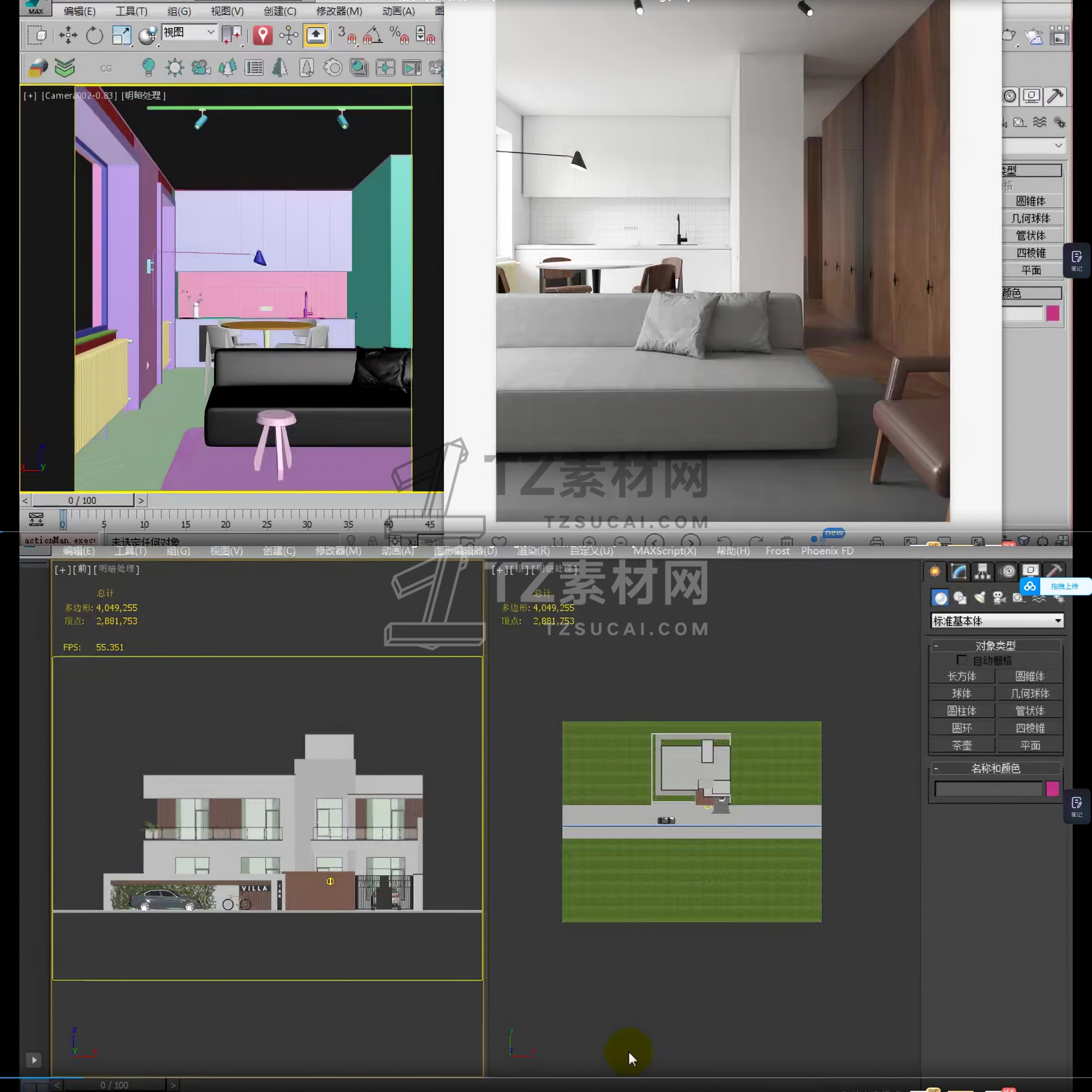Open the 视图 reference coordinate dropdown
Screen dimensions: 1092x1092
pos(189,32)
